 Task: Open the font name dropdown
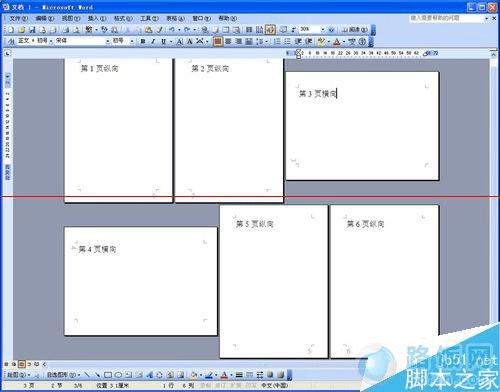click(x=108, y=41)
